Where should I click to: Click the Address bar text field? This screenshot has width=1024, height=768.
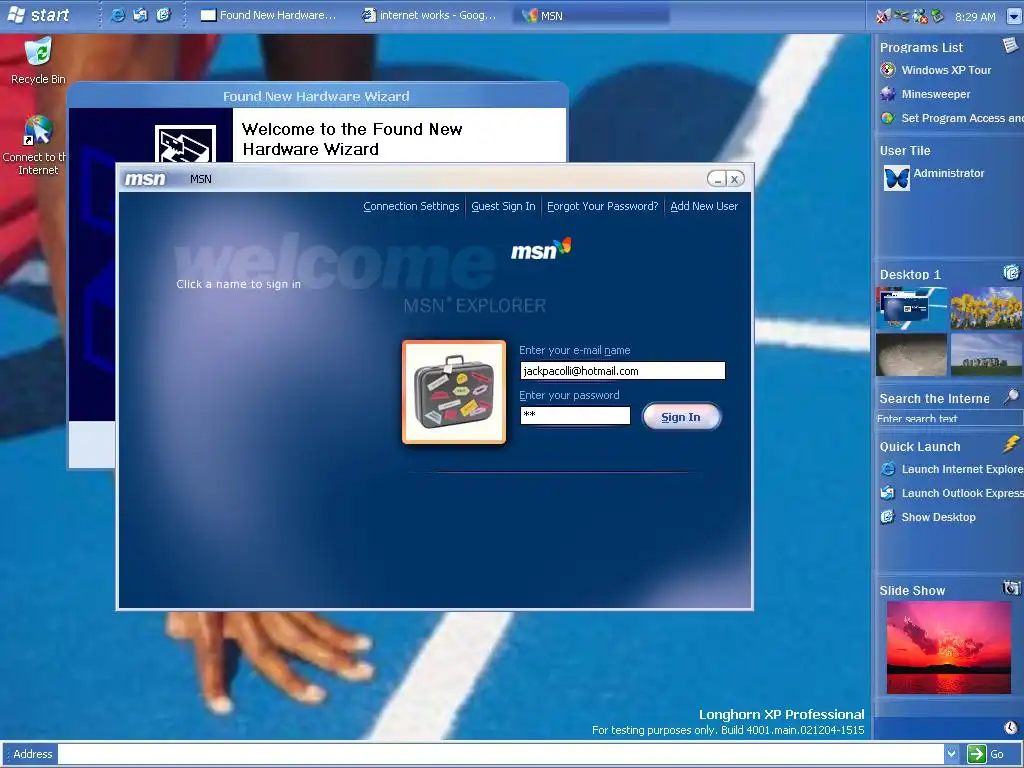(x=501, y=754)
